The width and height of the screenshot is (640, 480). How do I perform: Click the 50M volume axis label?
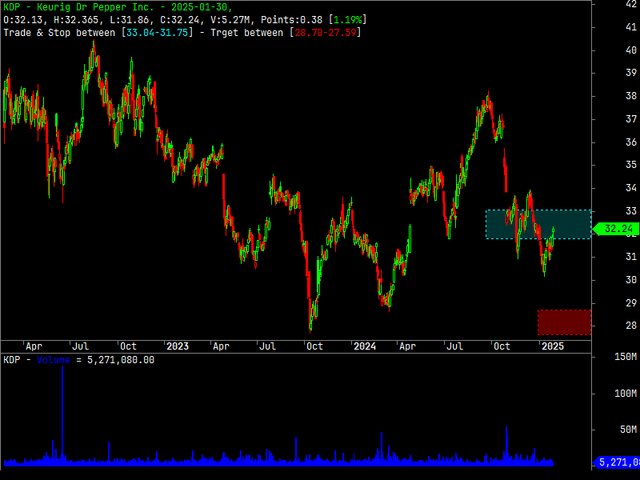pyautogui.click(x=628, y=429)
